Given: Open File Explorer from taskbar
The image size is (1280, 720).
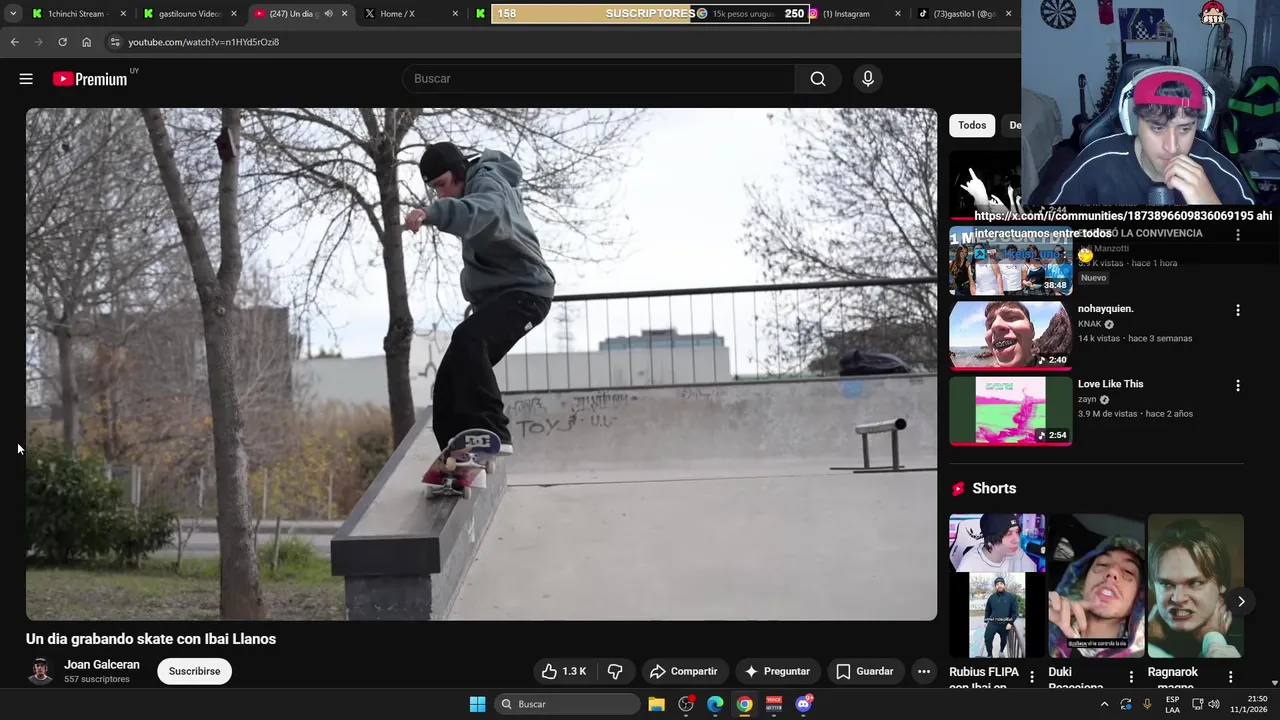Looking at the screenshot, I should tap(656, 704).
